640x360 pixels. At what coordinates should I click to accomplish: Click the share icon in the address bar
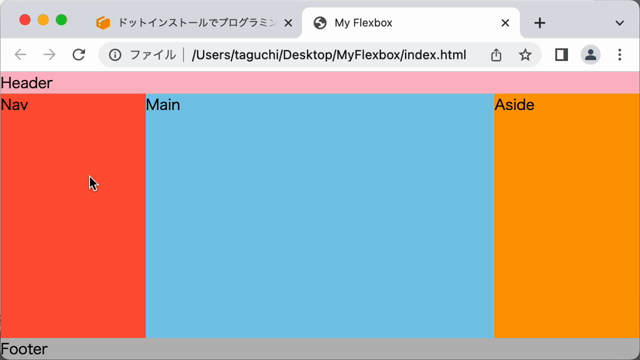coord(496,55)
